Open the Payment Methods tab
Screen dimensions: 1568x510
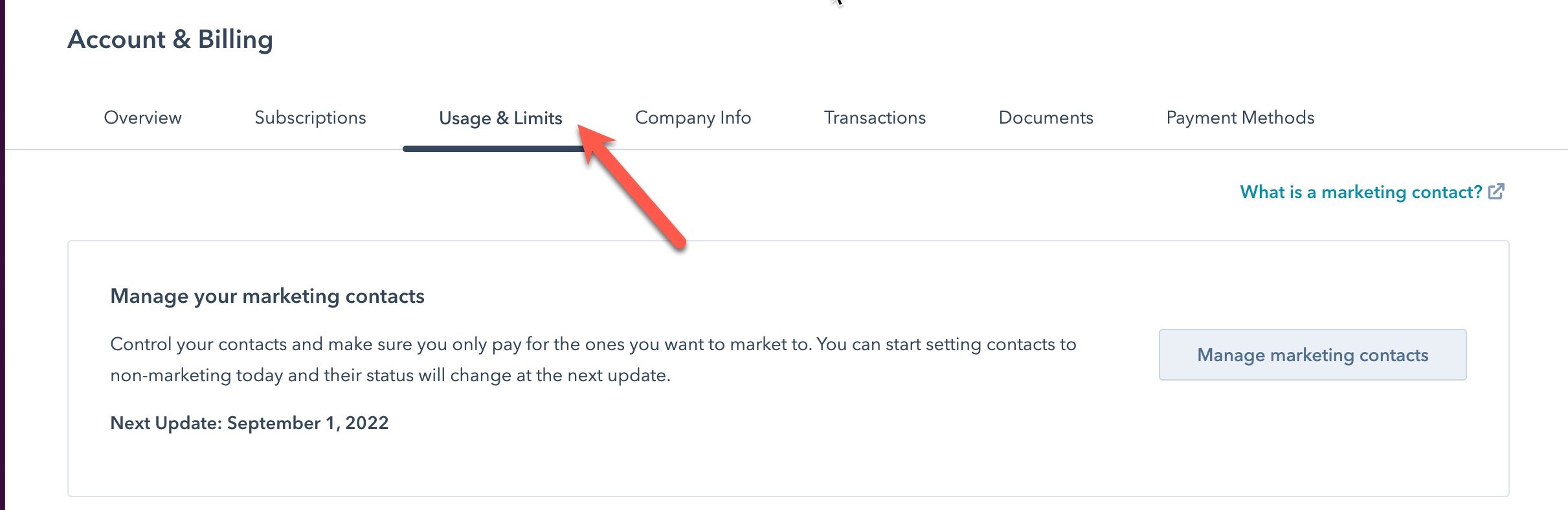tap(1240, 118)
